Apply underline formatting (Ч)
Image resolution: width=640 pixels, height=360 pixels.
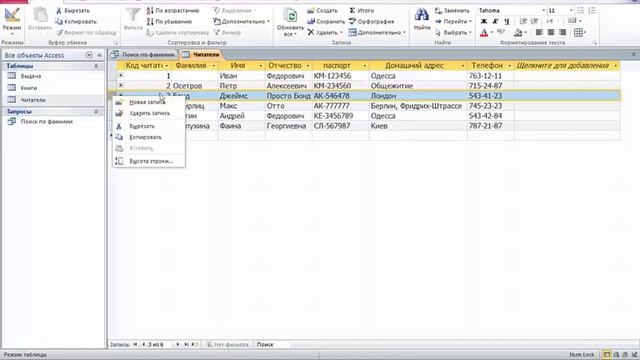507,21
